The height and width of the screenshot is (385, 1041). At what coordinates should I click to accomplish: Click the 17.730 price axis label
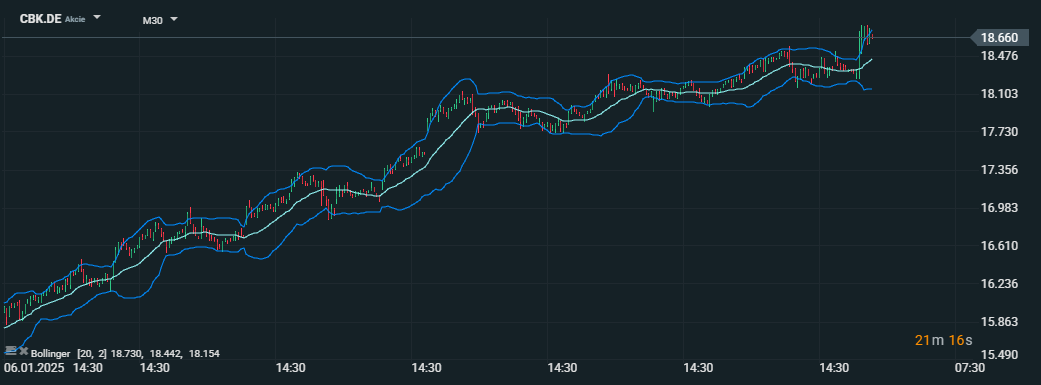(999, 131)
